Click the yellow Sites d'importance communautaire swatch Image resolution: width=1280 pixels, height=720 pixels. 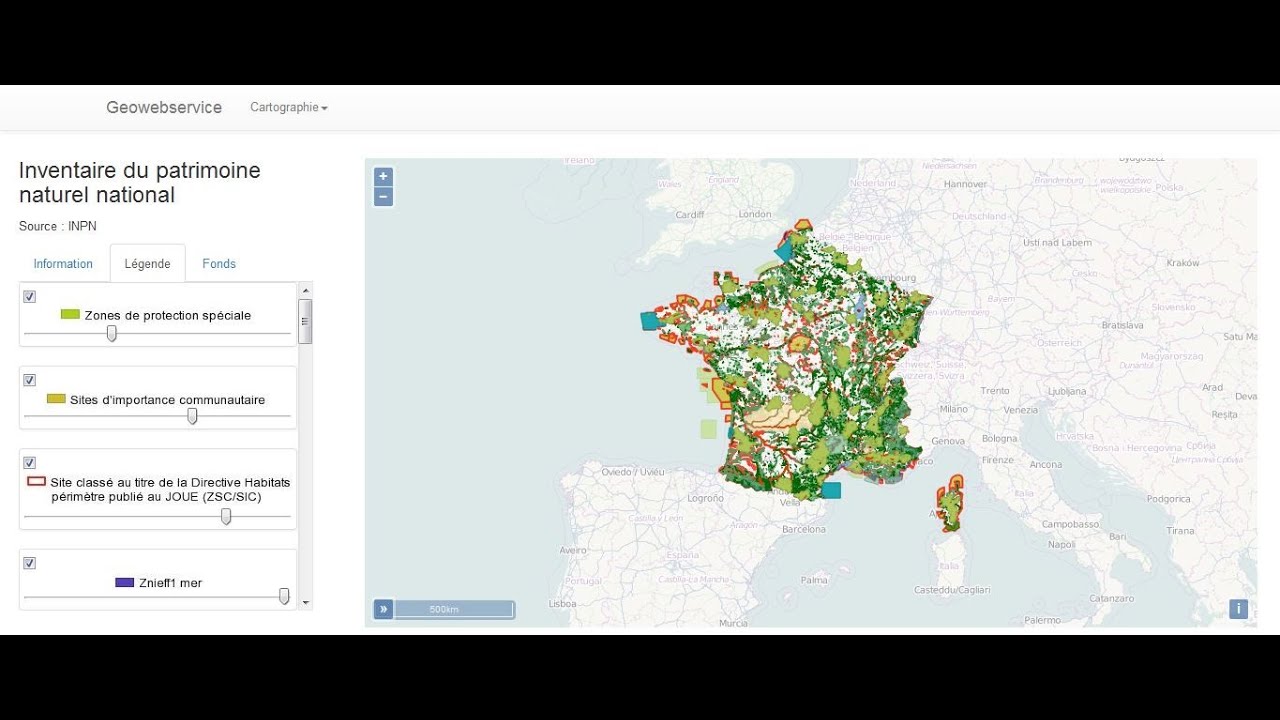click(56, 399)
